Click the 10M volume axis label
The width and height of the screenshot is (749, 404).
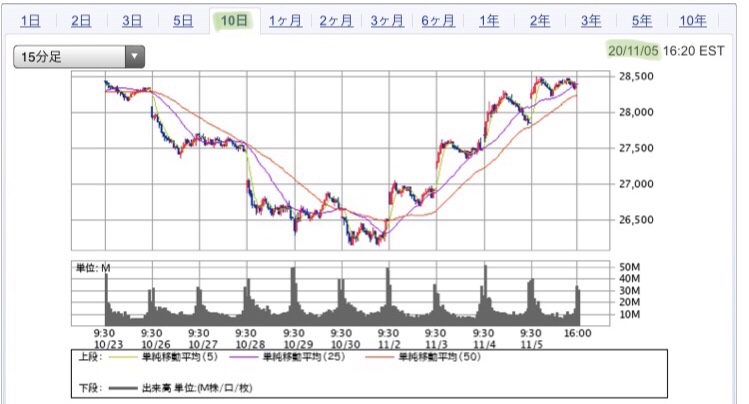pyautogui.click(x=630, y=315)
